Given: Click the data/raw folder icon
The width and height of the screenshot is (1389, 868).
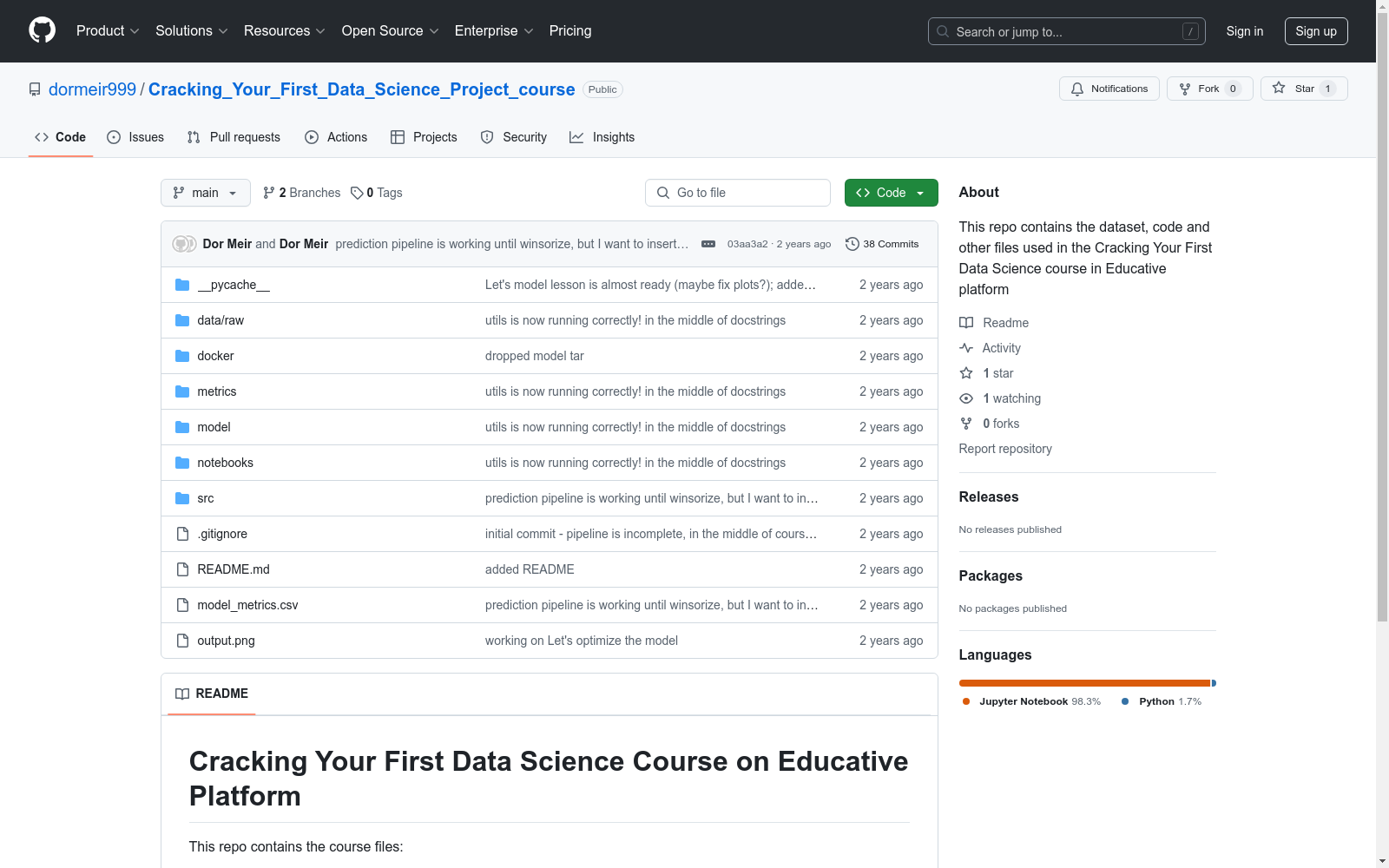Looking at the screenshot, I should (x=182, y=320).
